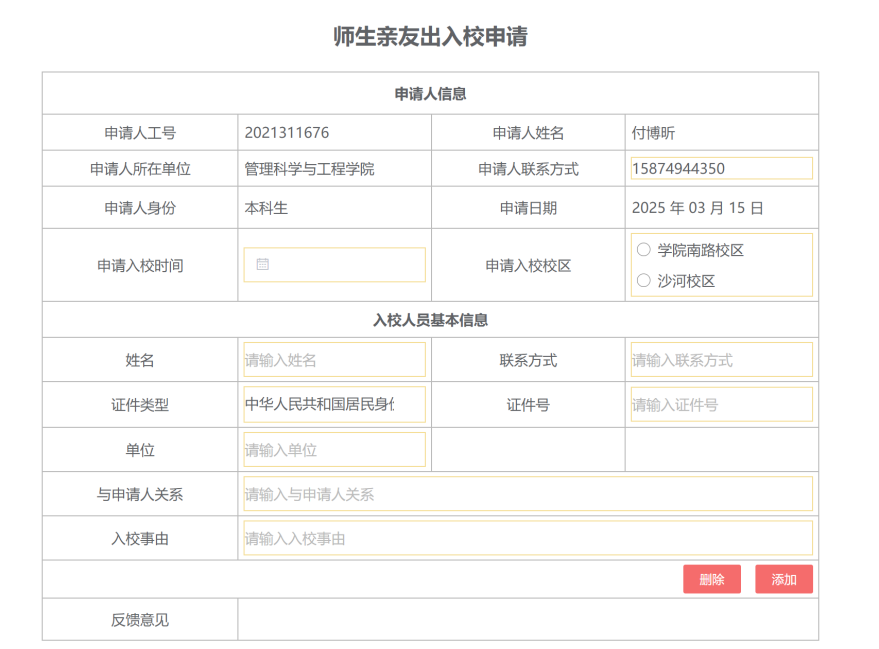Click the empty 反馈意见 content cell

pos(527,620)
